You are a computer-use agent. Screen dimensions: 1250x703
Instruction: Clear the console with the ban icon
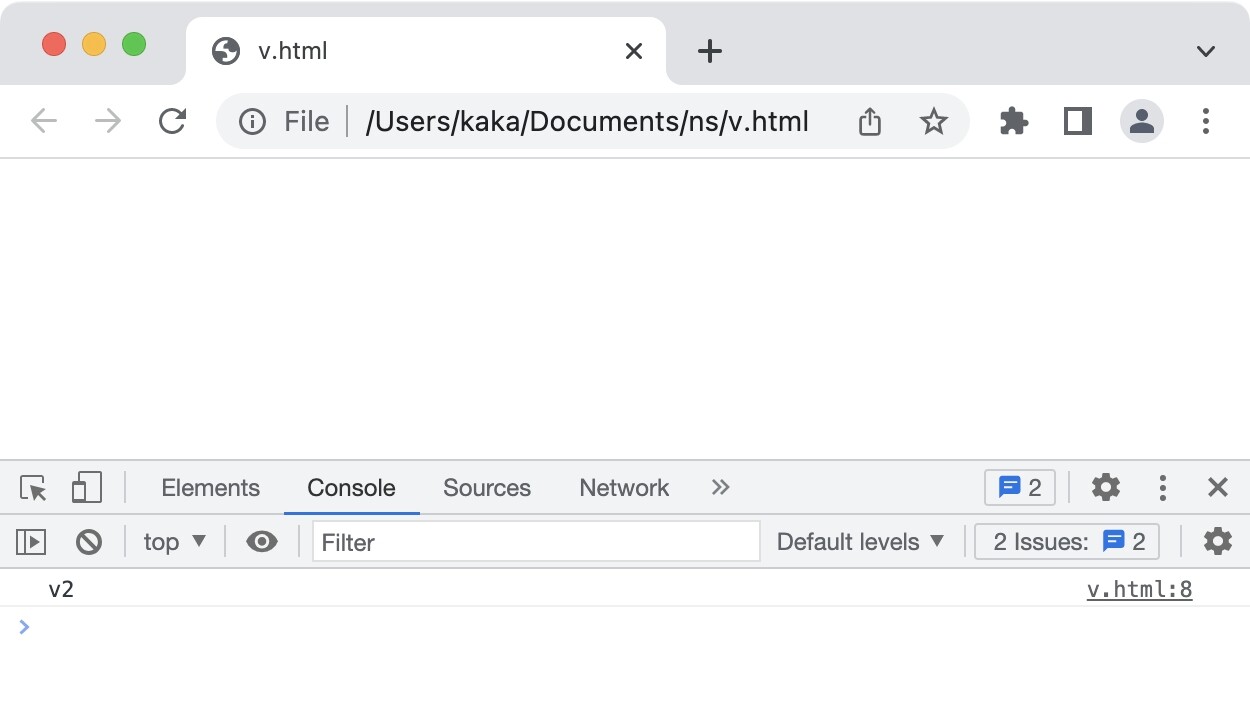[x=89, y=542]
